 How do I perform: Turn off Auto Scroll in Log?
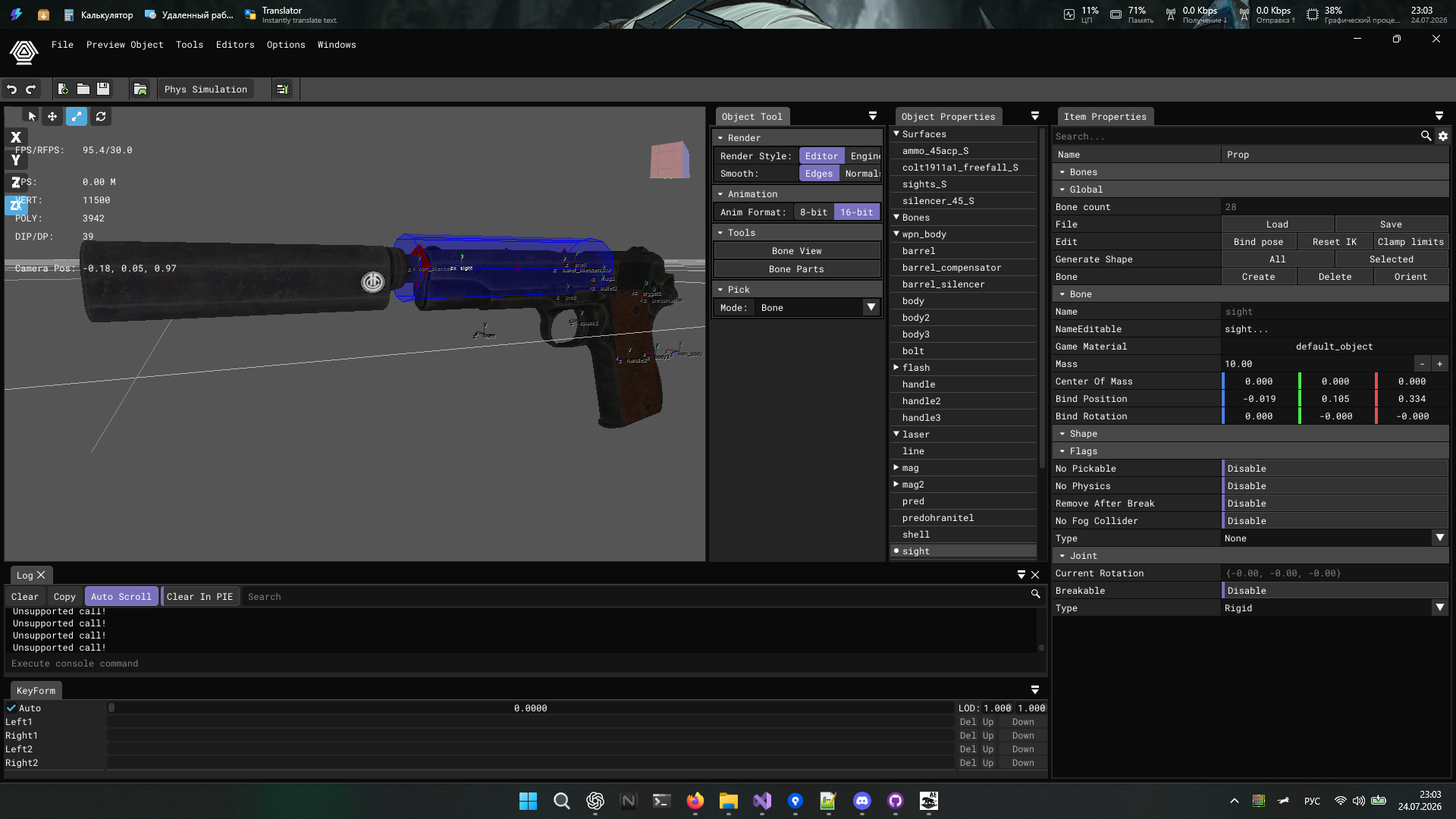click(x=121, y=597)
